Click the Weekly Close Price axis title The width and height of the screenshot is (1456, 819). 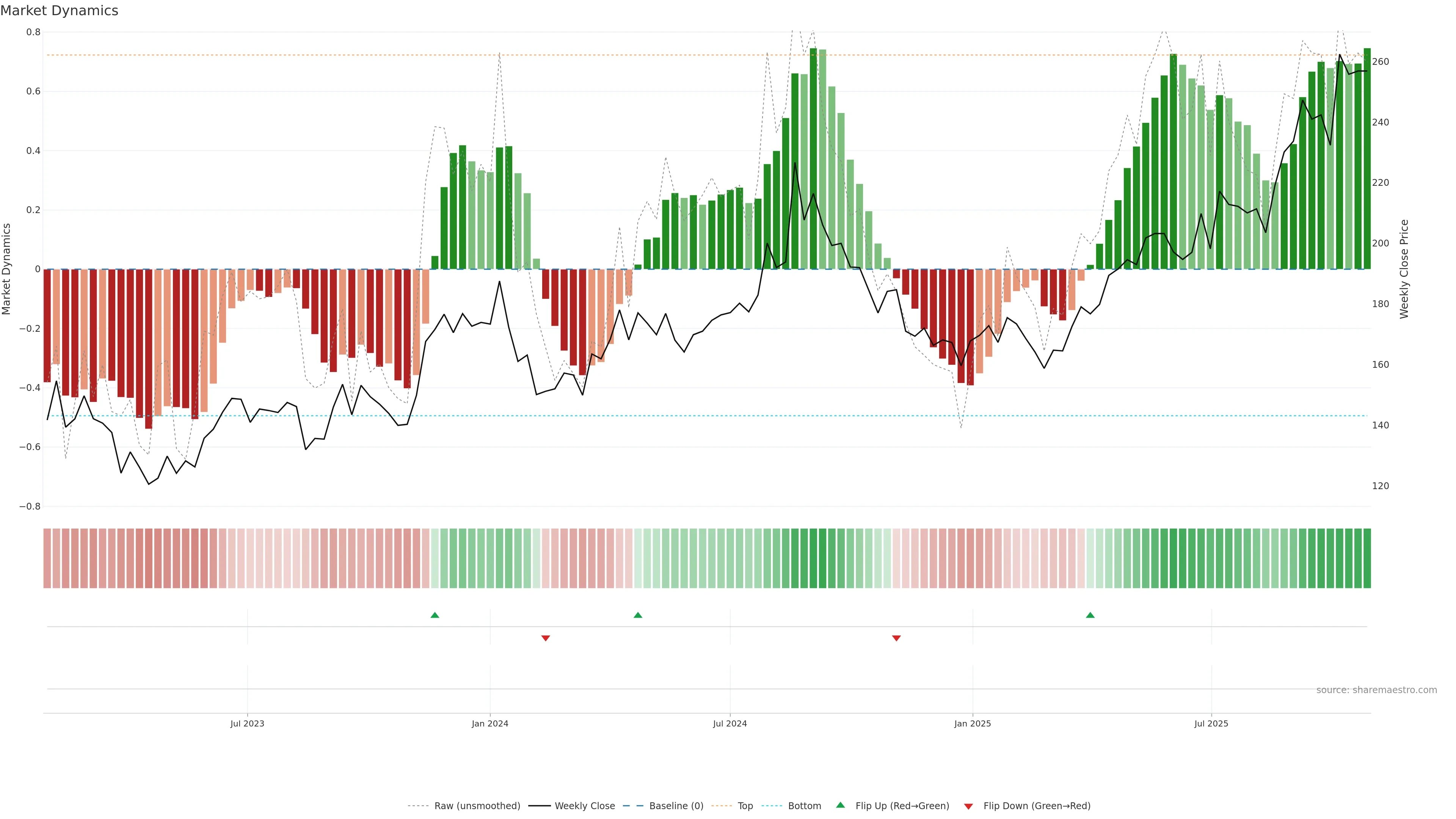(1404, 269)
